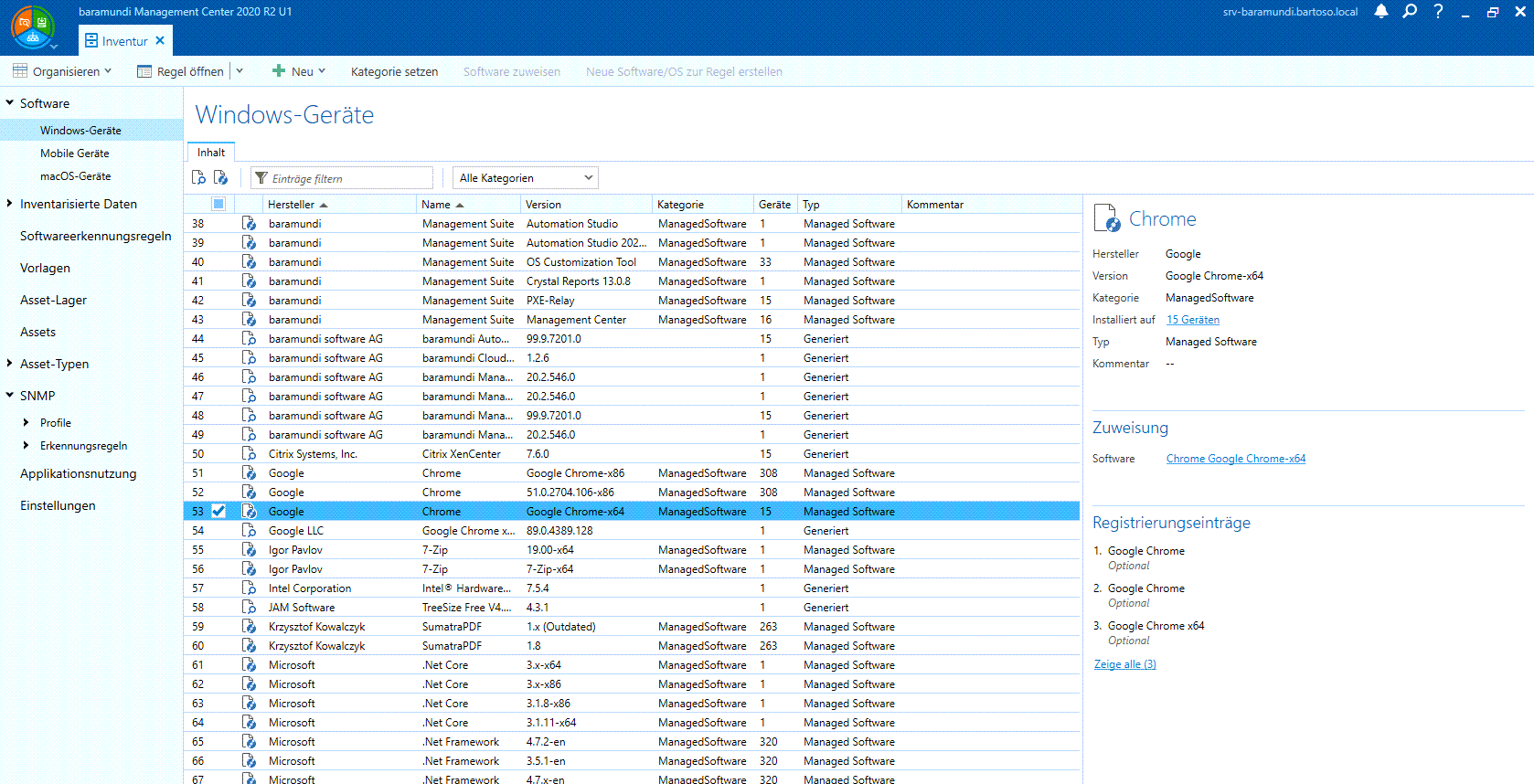Open Vorlagen in navigation
Screen dimensions: 1534x784
pos(45,268)
